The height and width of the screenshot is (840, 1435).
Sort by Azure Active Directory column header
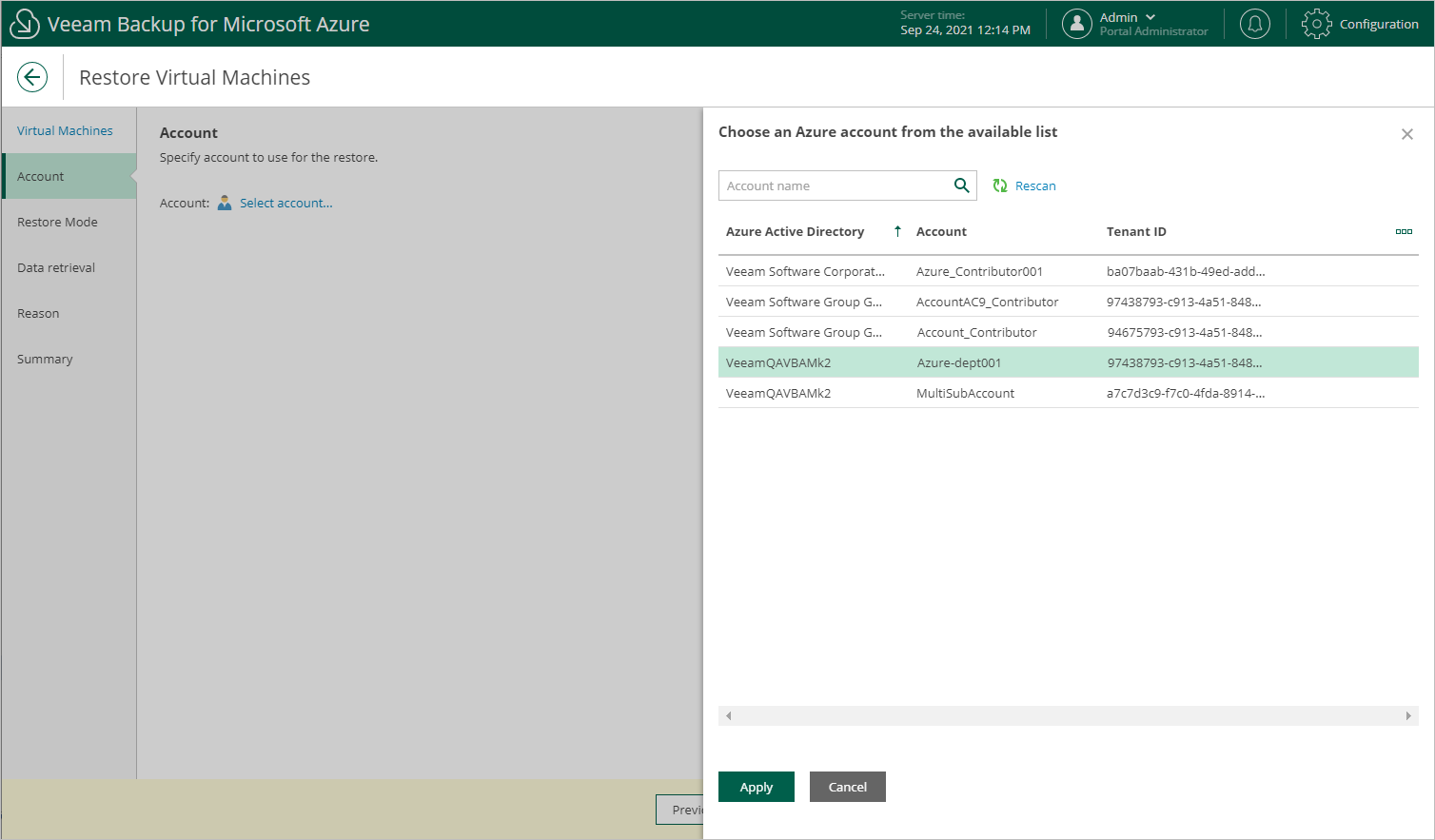[x=795, y=231]
